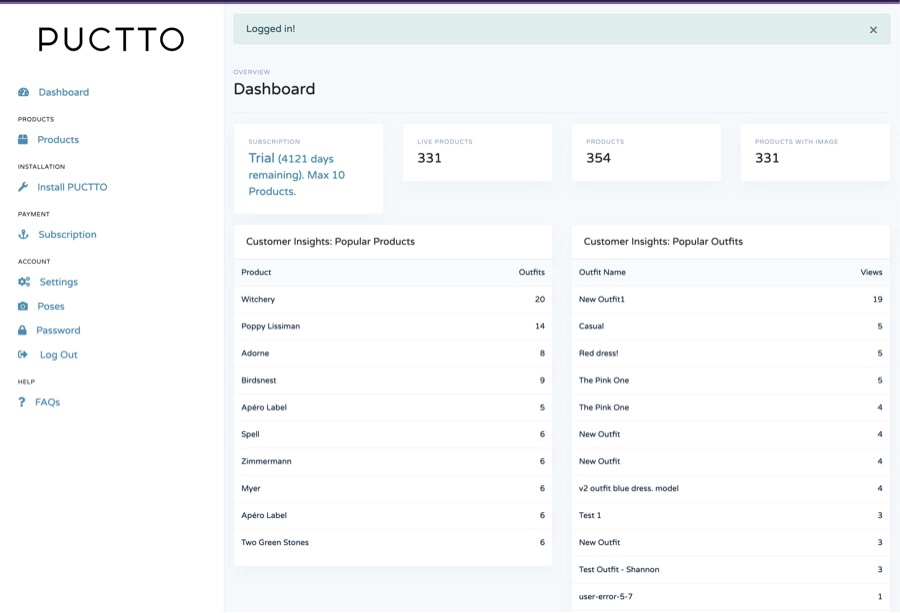Click the Install PUCTTO wrench icon
Screen dimensions: 900x613
23,187
